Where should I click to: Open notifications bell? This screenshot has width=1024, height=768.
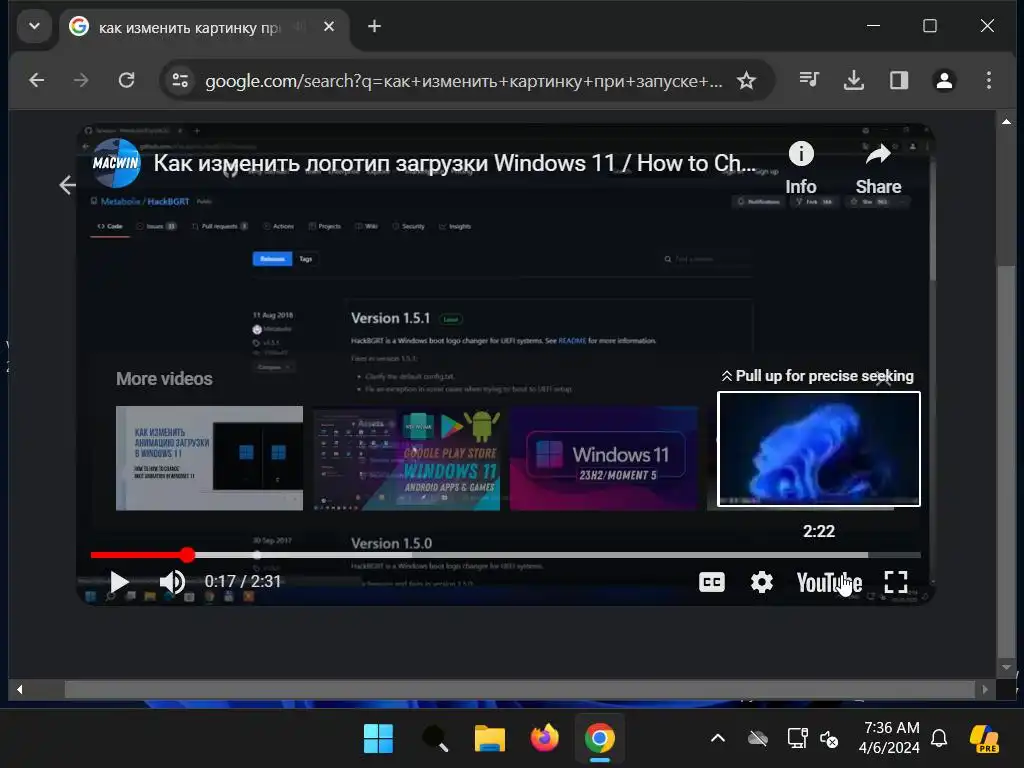[x=939, y=739]
